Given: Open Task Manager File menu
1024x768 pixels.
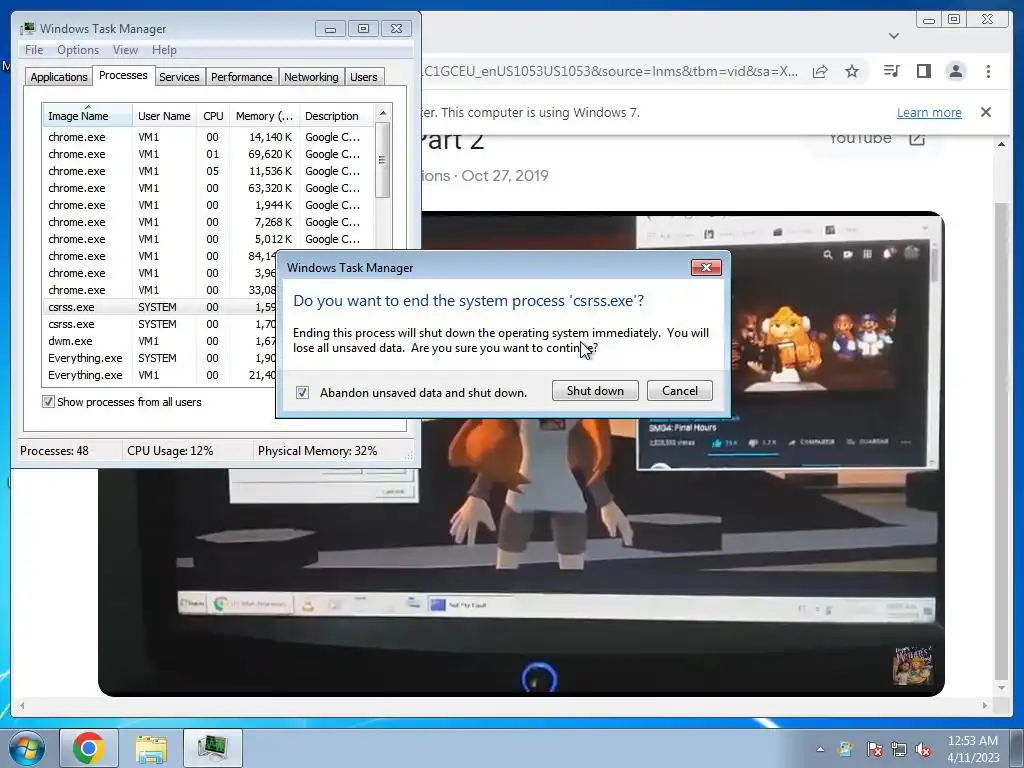Looking at the screenshot, I should pos(34,50).
